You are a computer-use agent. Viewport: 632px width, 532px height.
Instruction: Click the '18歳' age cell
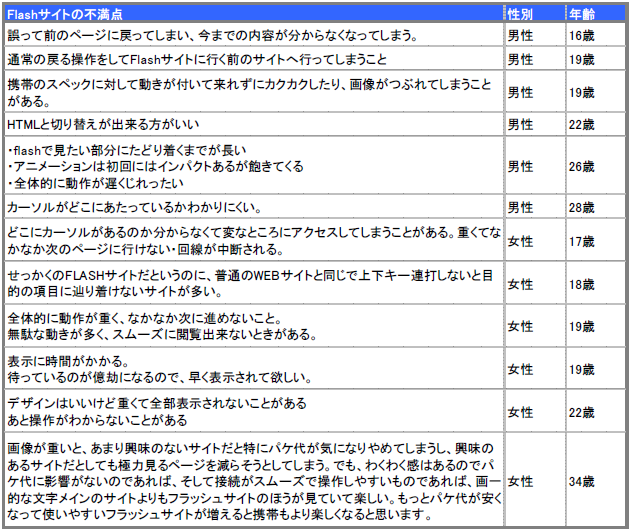tap(582, 284)
